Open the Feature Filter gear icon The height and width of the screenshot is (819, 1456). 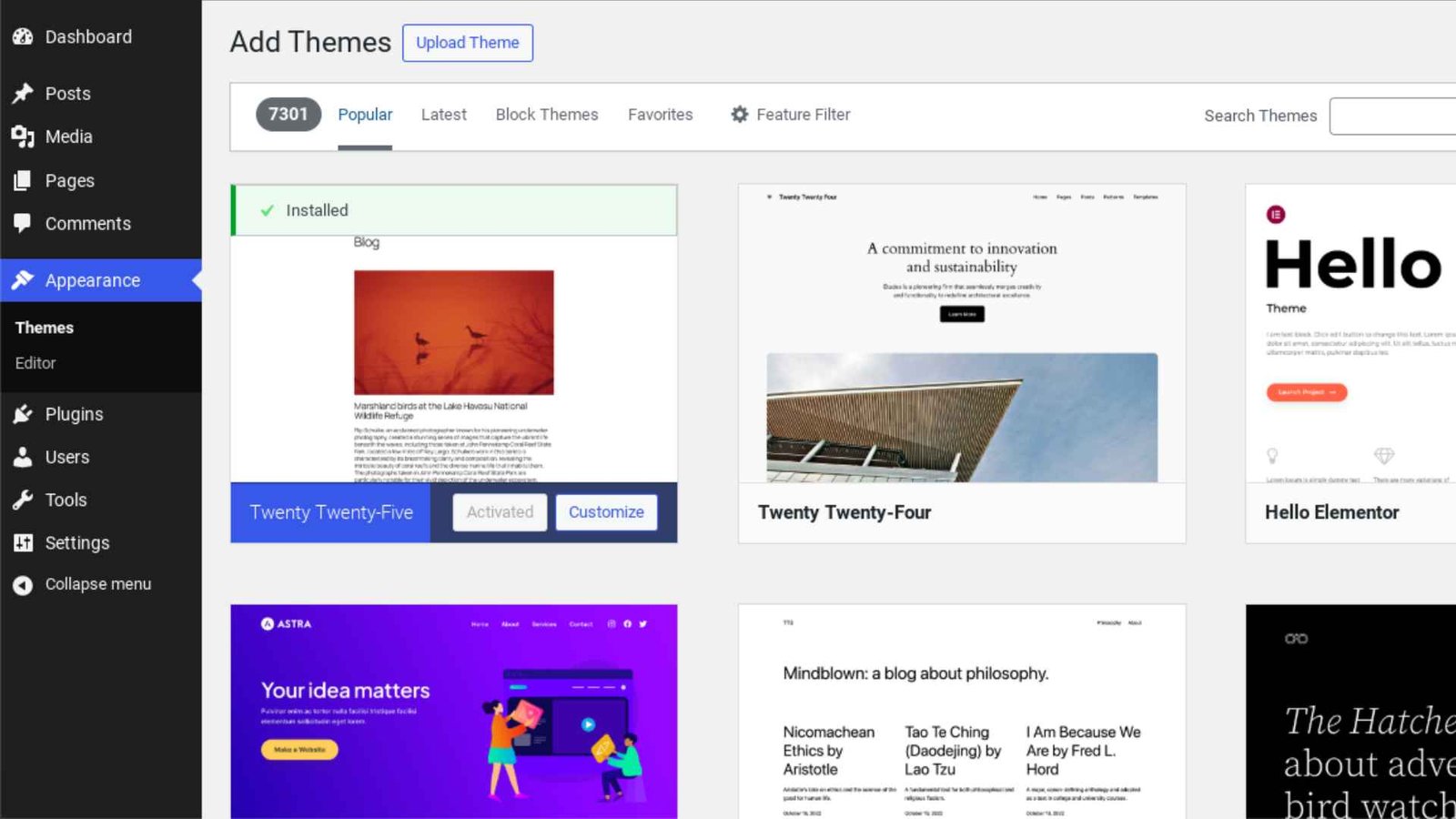pyautogui.click(x=740, y=115)
